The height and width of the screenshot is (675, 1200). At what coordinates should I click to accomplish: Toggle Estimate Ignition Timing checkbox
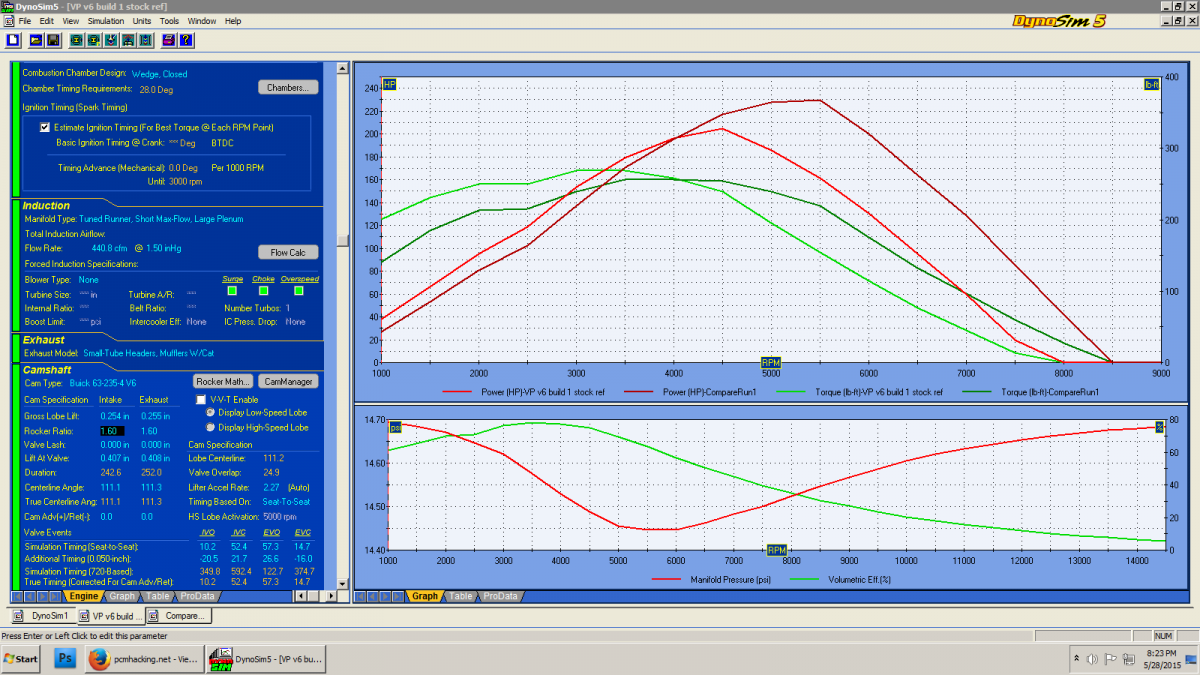(x=44, y=127)
